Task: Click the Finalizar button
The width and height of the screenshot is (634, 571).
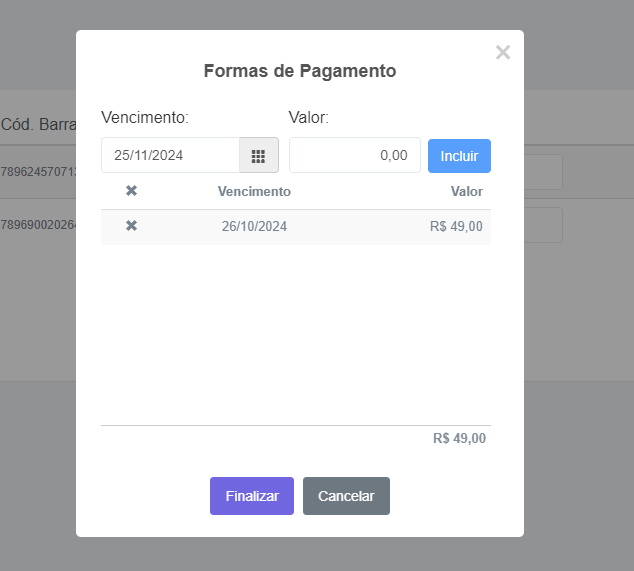Action: pyautogui.click(x=251, y=496)
